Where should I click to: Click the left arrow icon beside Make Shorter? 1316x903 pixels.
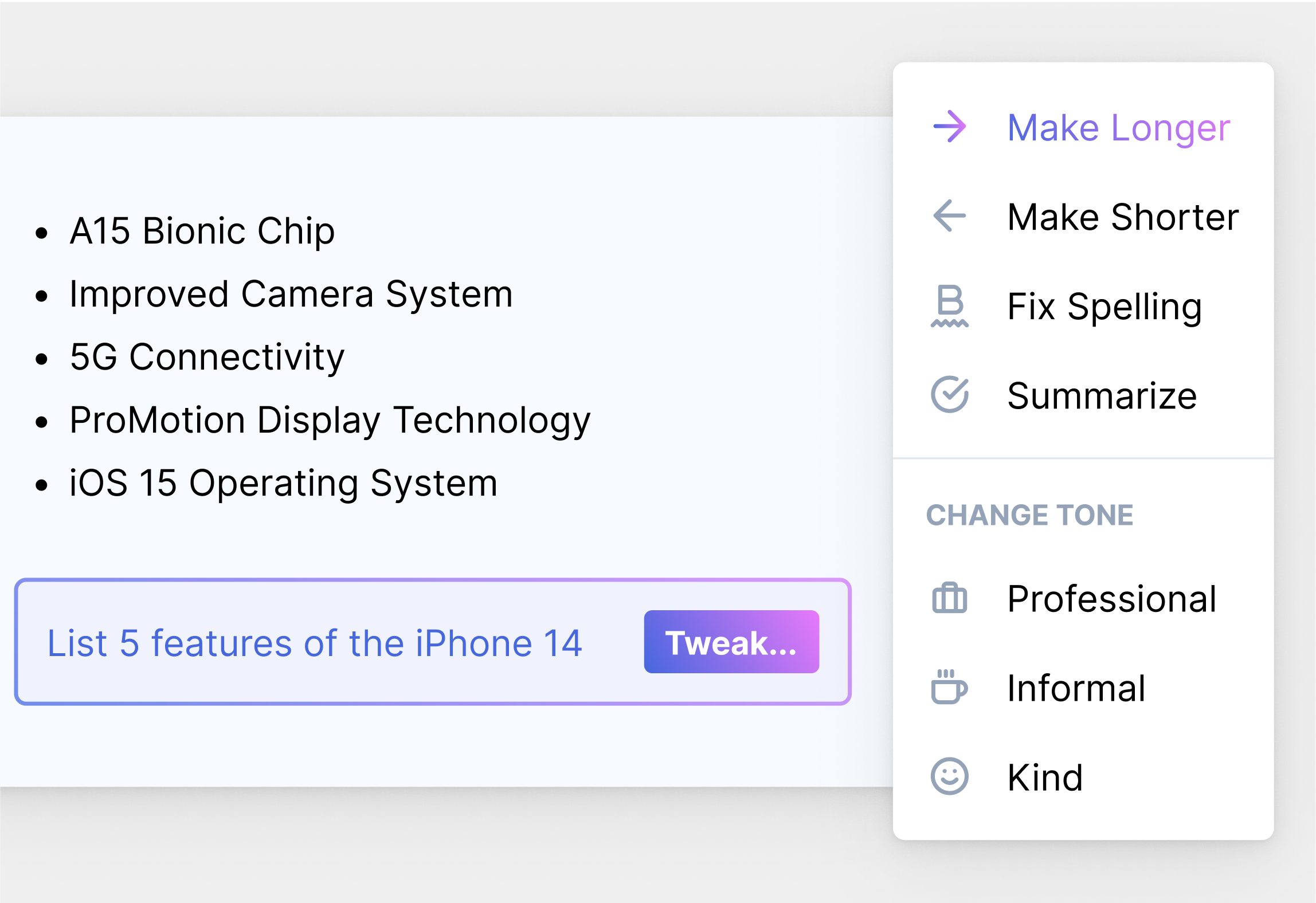pyautogui.click(x=949, y=215)
